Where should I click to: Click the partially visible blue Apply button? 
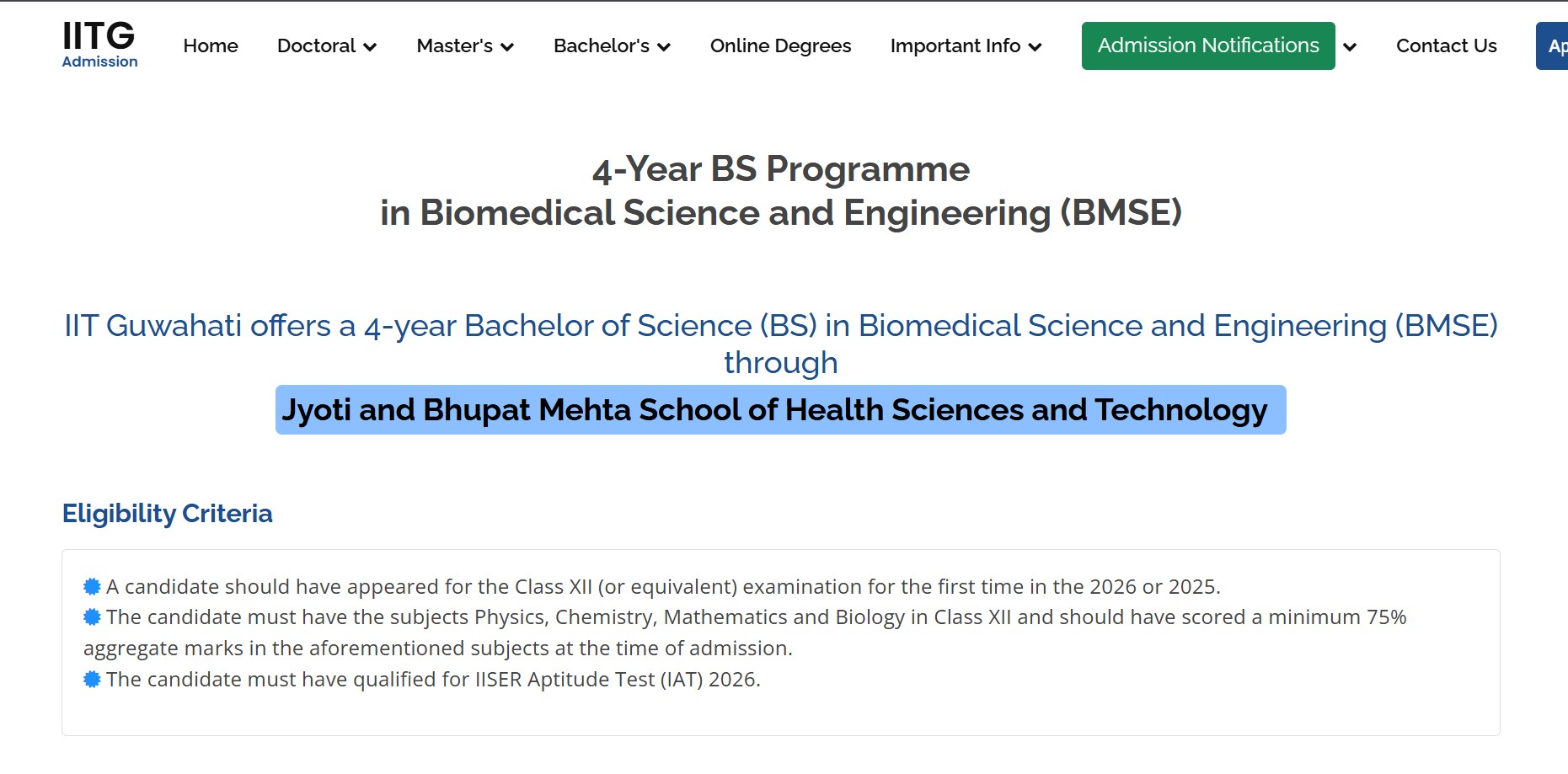pyautogui.click(x=1555, y=46)
